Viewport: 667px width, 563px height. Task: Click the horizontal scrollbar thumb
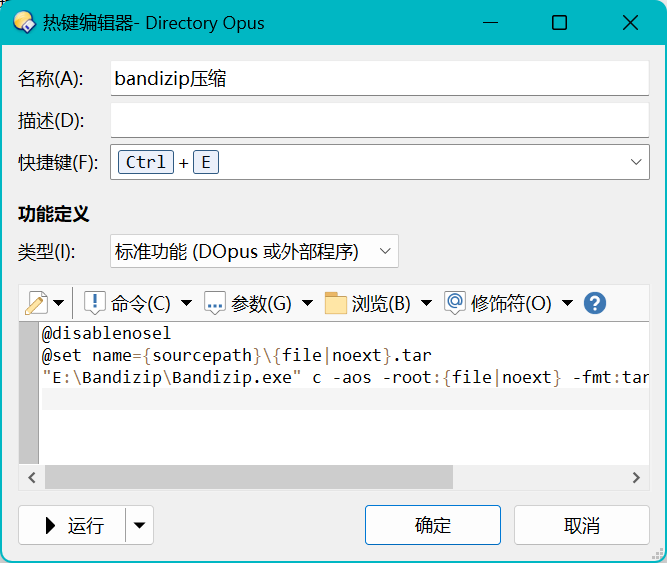[x=249, y=477]
